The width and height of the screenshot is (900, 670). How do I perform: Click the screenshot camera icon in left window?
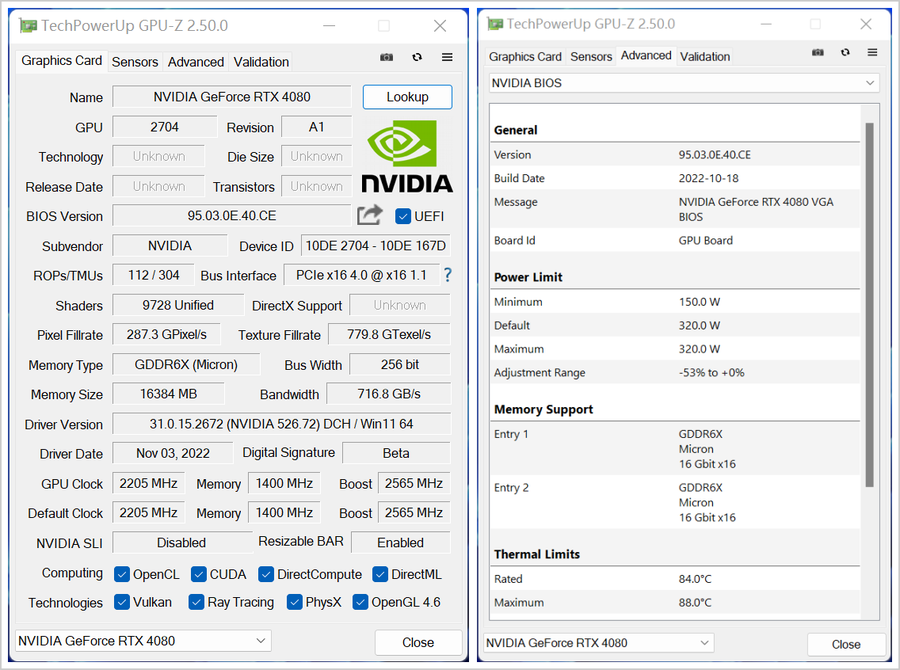(x=387, y=58)
